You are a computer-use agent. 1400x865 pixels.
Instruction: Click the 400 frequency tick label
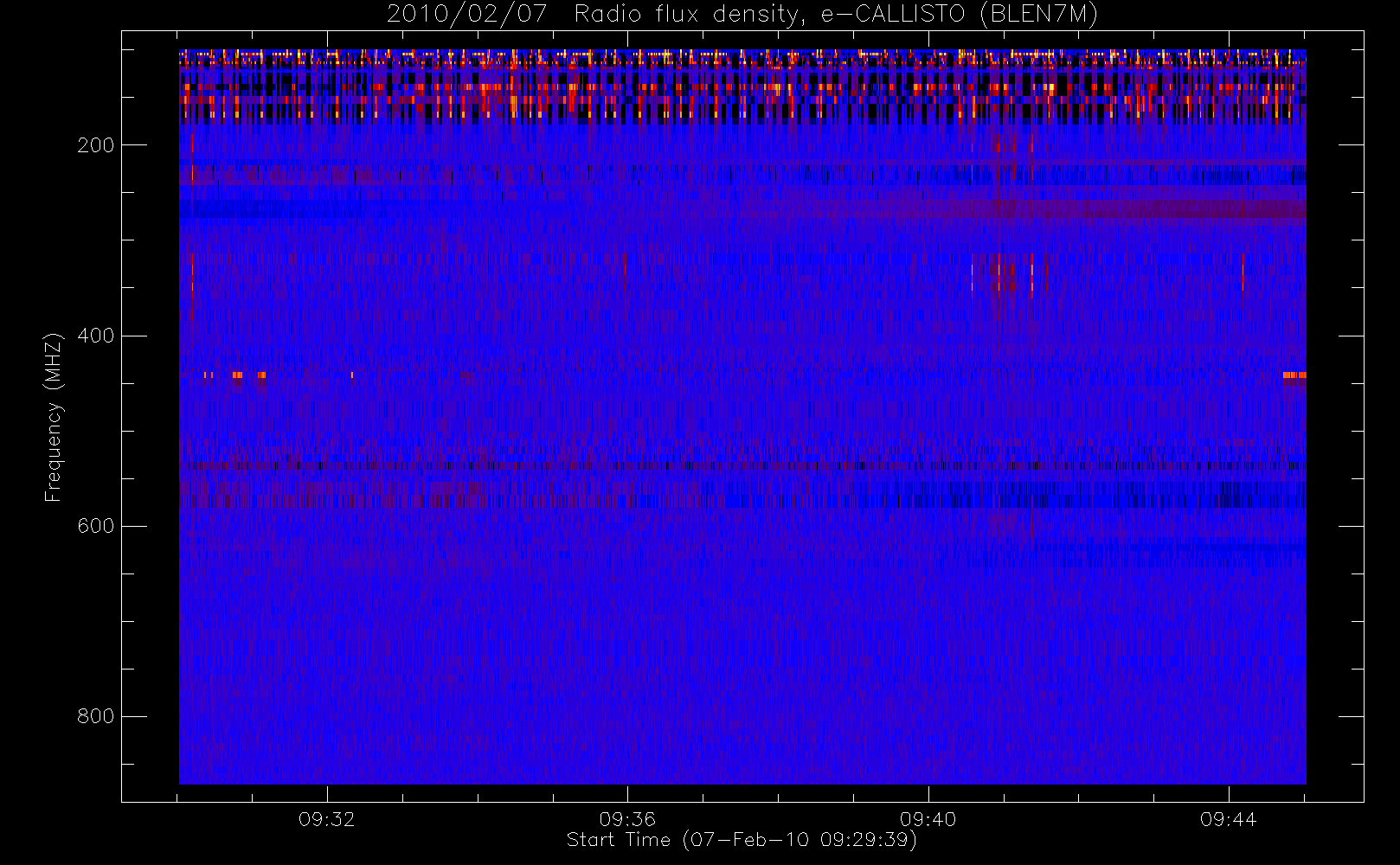click(96, 336)
